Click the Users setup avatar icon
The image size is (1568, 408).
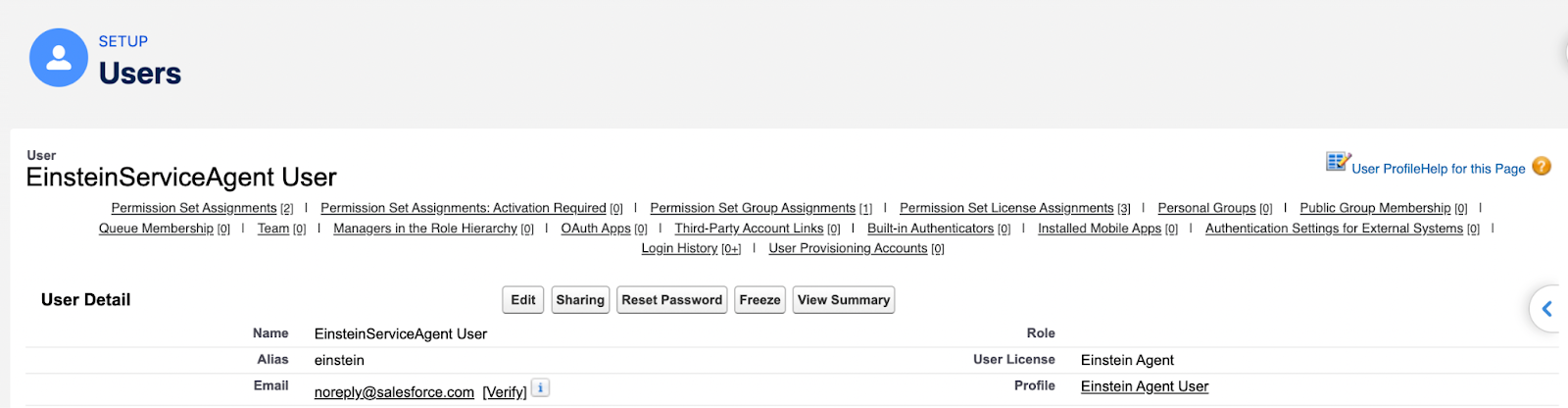[x=59, y=58]
